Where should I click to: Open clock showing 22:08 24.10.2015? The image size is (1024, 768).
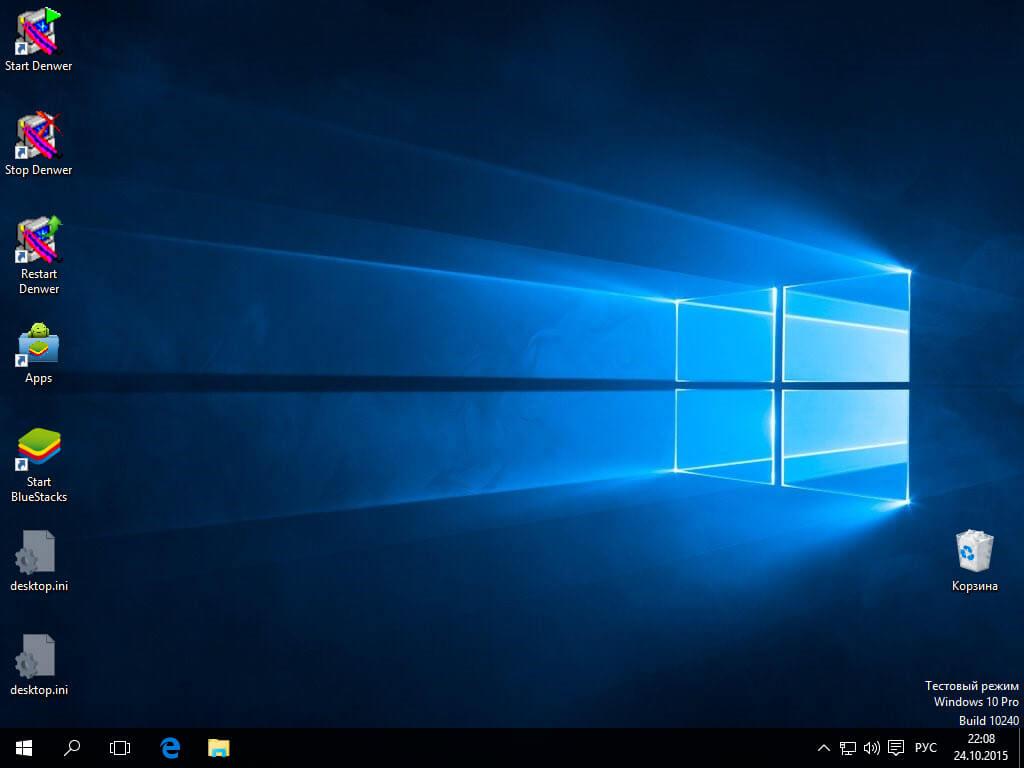tap(981, 748)
